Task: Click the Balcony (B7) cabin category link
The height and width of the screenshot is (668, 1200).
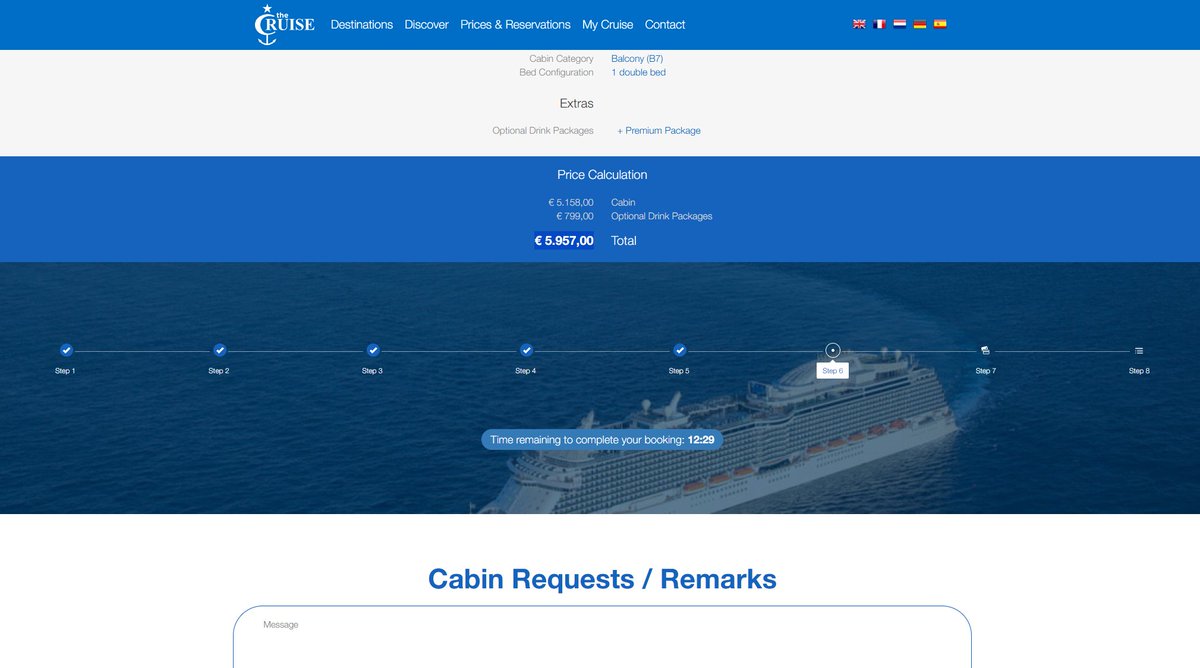Action: (x=637, y=59)
